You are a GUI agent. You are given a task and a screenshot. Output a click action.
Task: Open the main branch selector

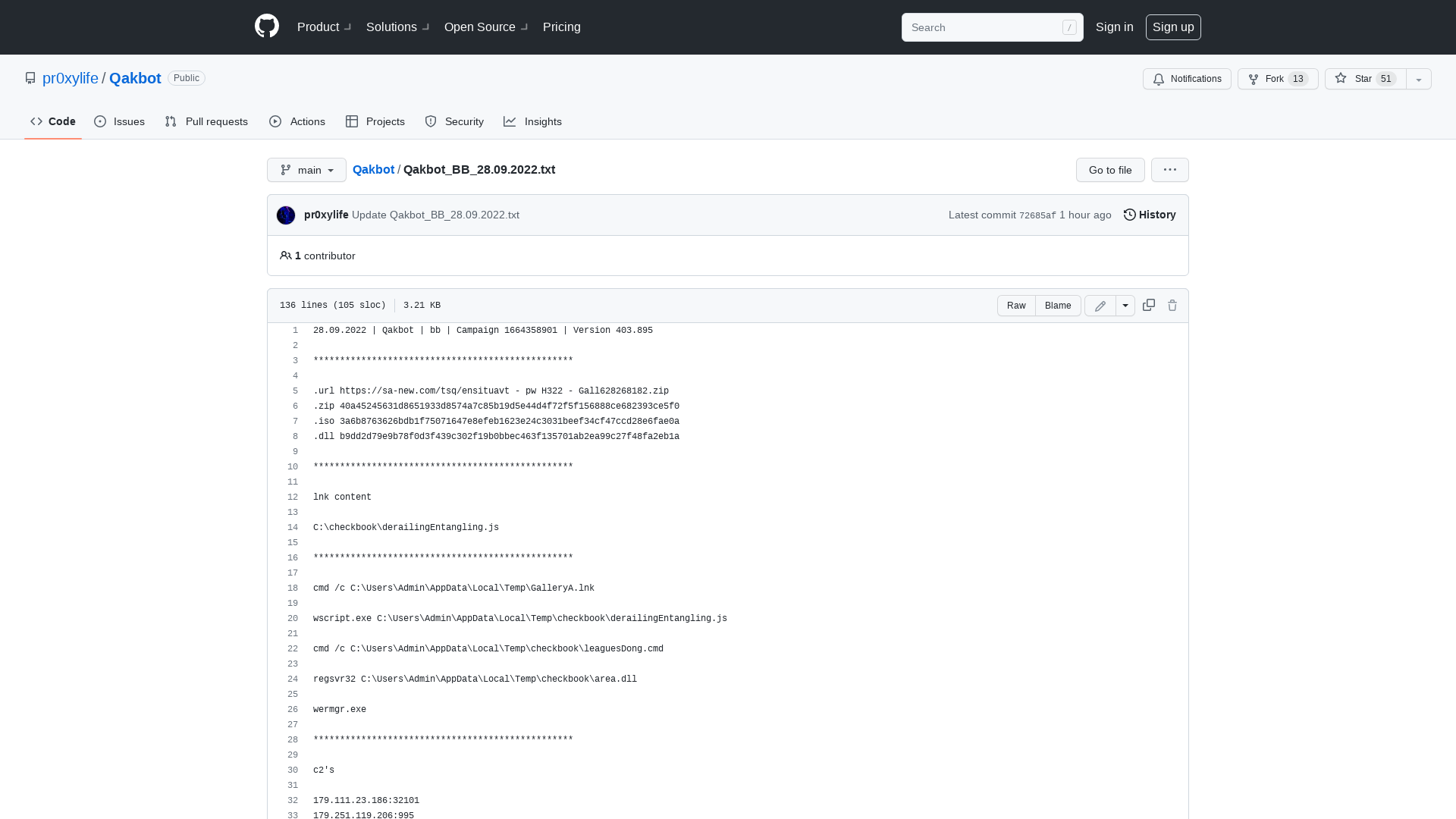(x=306, y=170)
